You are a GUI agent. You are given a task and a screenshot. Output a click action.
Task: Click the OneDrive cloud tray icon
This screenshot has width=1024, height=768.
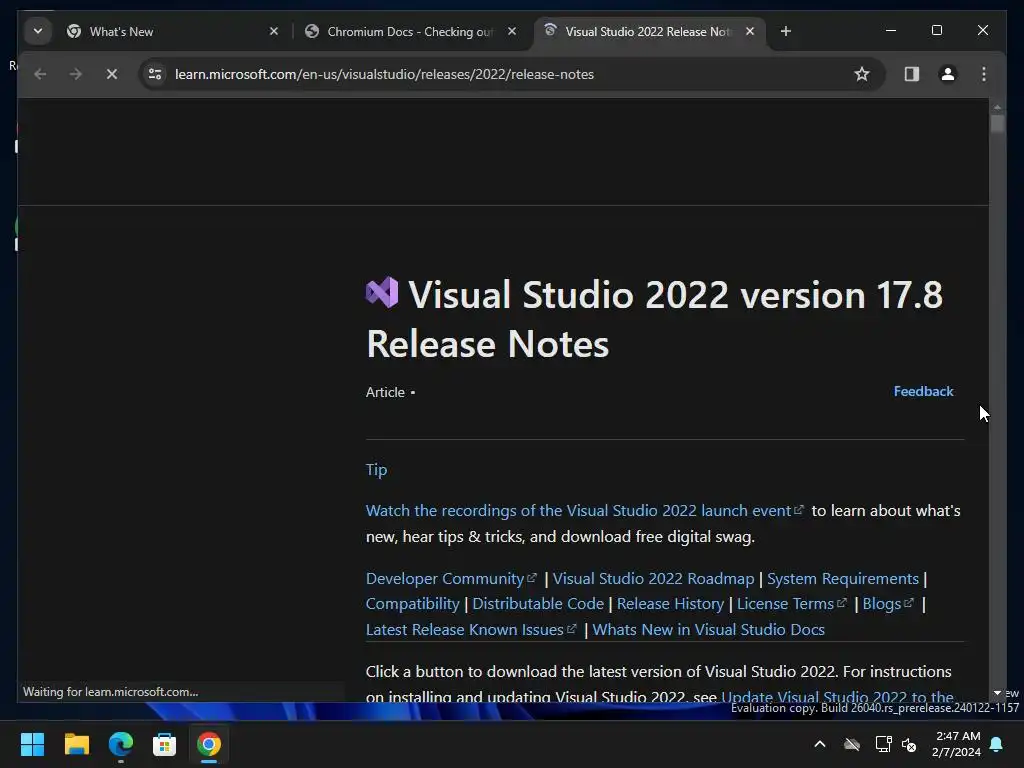(x=852, y=744)
